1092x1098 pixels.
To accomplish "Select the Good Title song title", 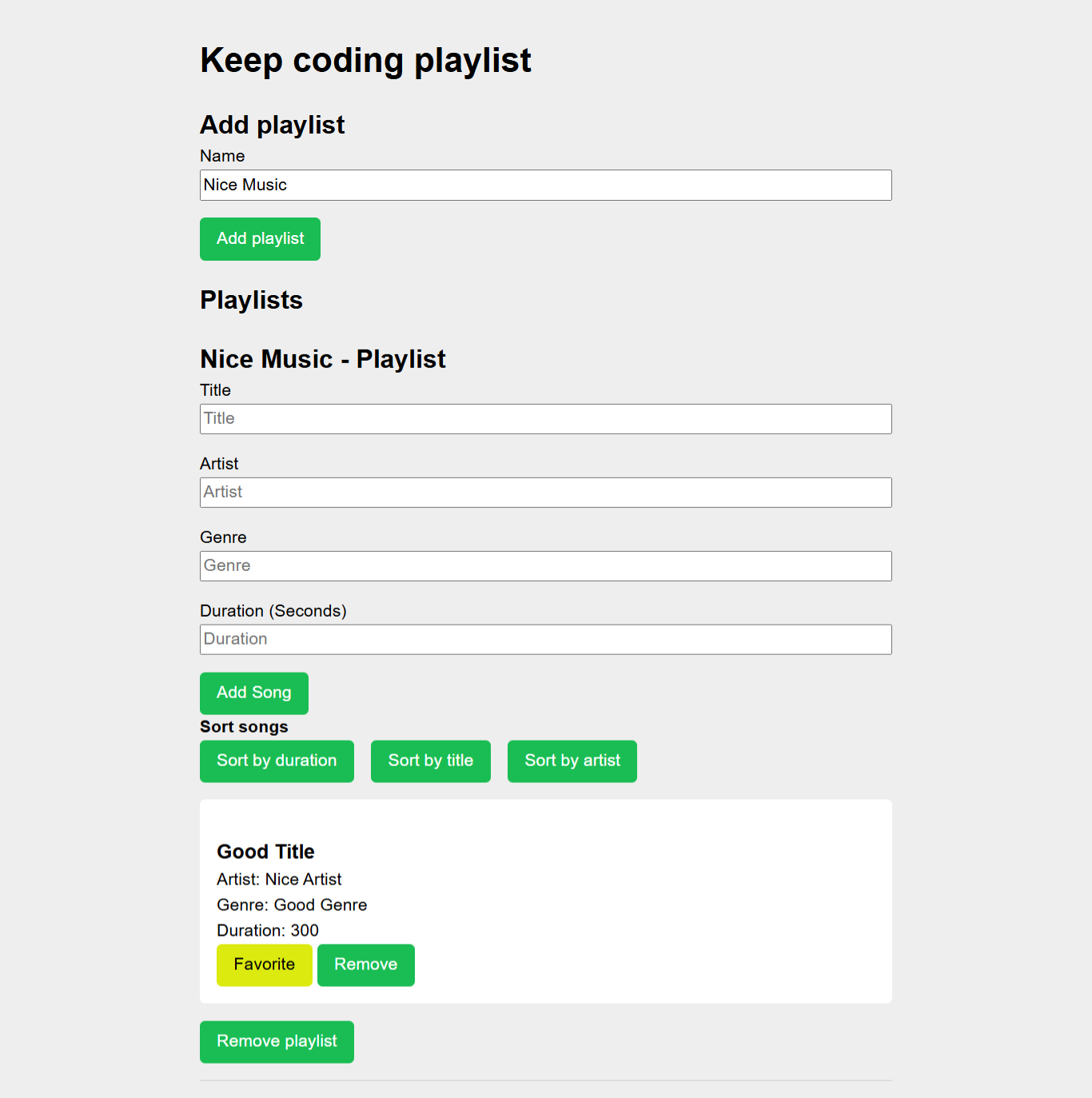I will click(265, 851).
